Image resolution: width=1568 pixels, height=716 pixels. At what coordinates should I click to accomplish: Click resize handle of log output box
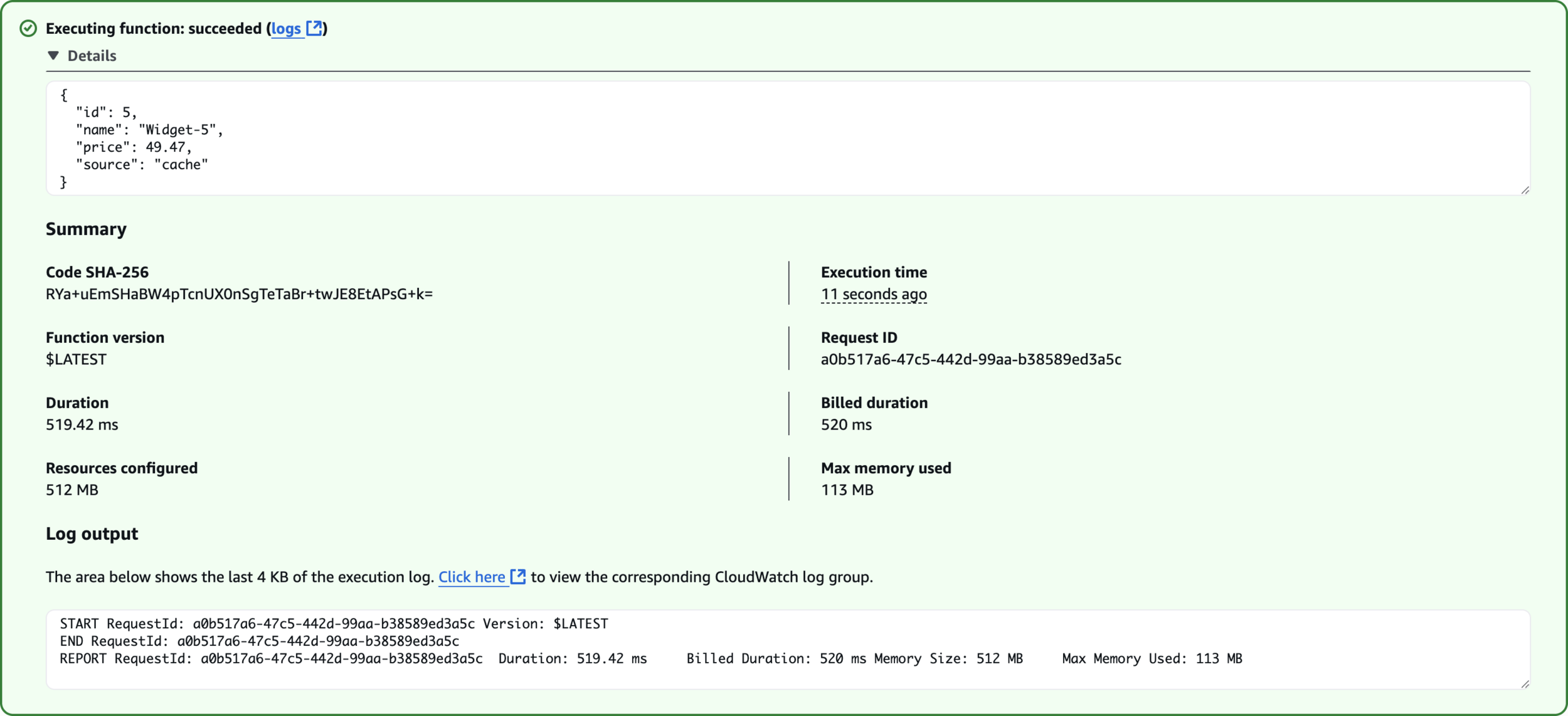(1525, 684)
